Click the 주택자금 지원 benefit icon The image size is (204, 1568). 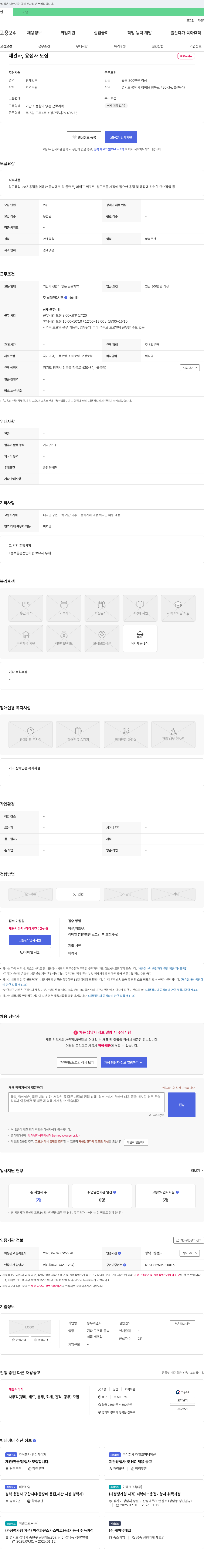click(25, 638)
